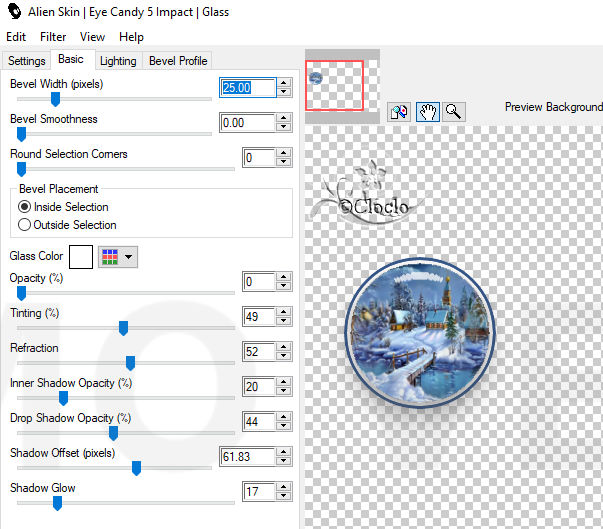Open the Glass Color palette grid dropdown
603x529 pixels.
pos(118,257)
